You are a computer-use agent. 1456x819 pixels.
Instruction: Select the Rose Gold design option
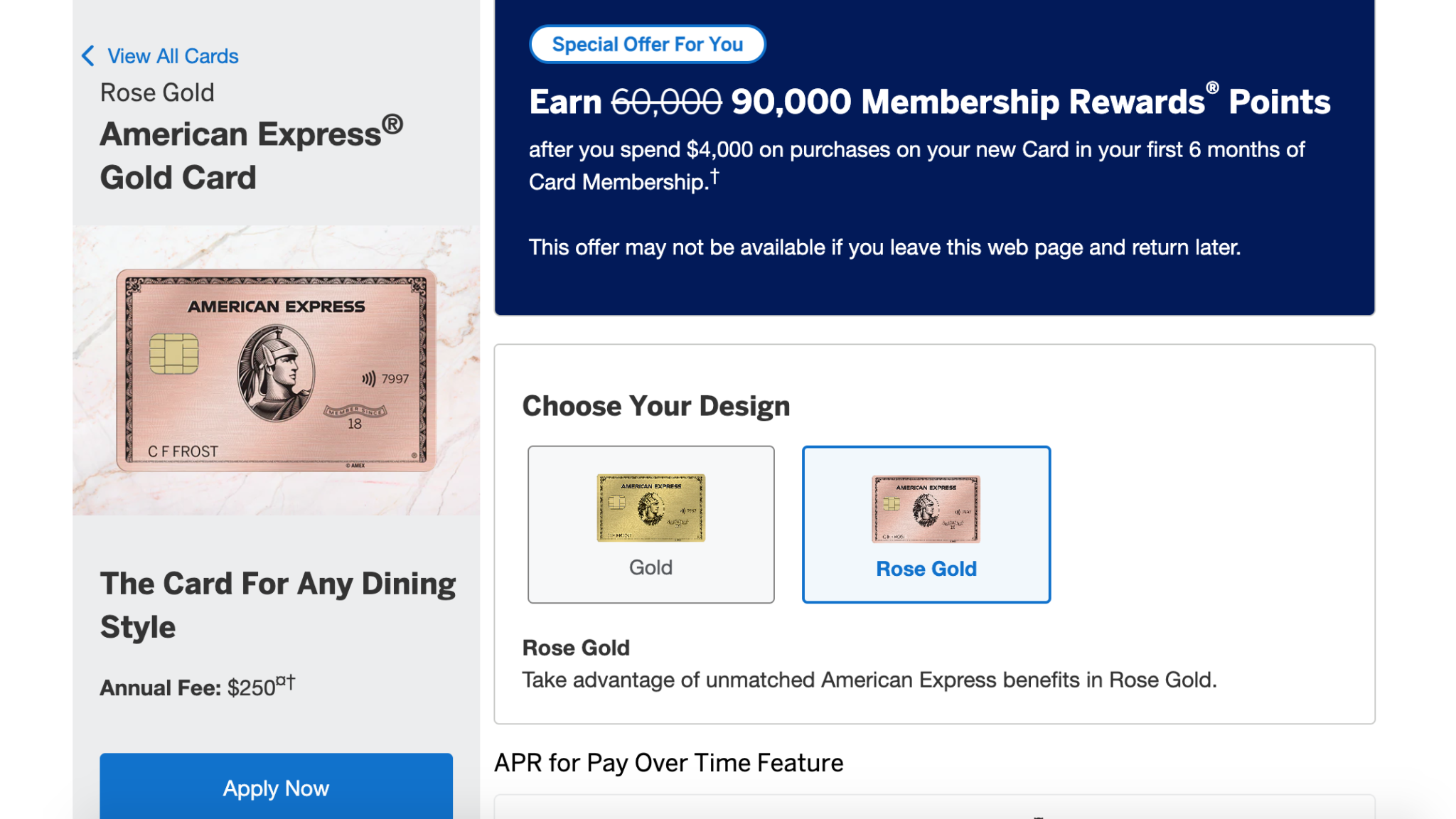pos(926,524)
